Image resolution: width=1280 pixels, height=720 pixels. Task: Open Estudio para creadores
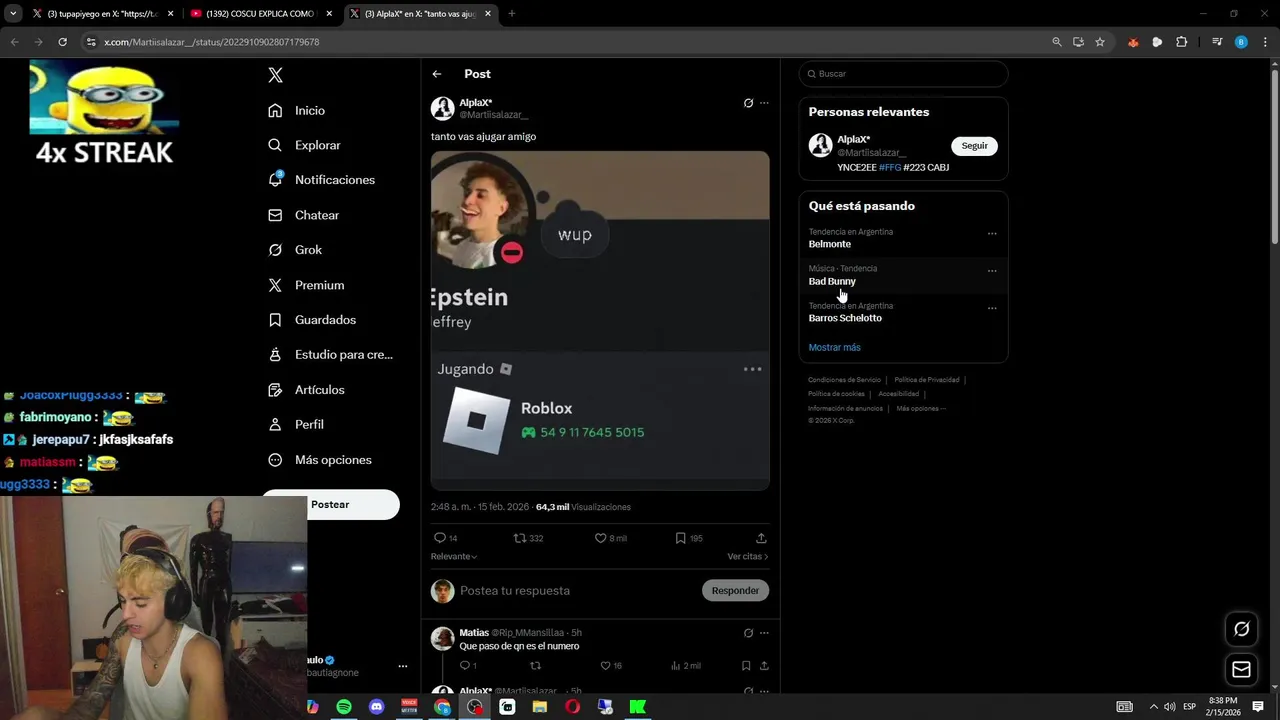331,355
